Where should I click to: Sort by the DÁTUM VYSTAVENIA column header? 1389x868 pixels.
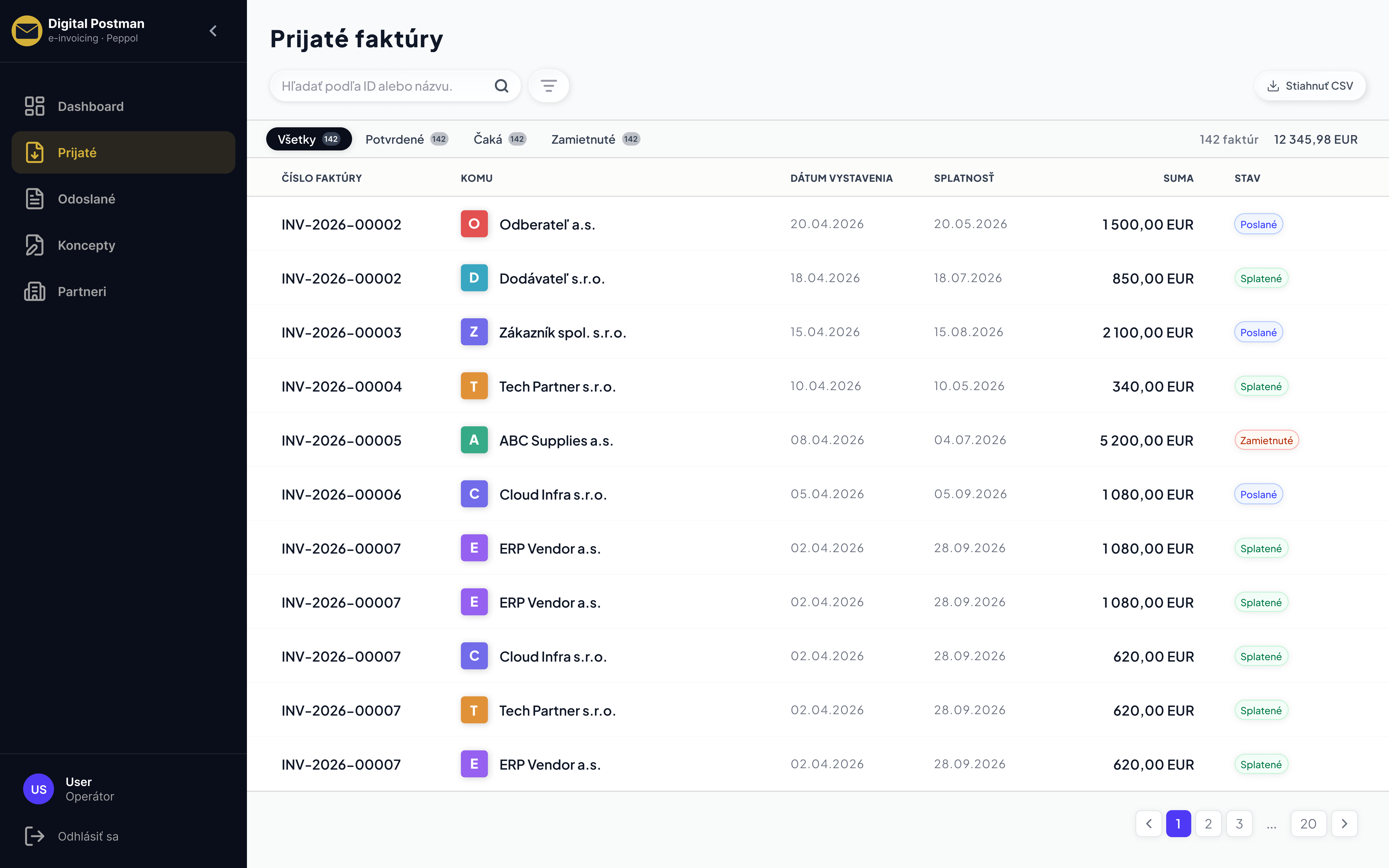841,178
